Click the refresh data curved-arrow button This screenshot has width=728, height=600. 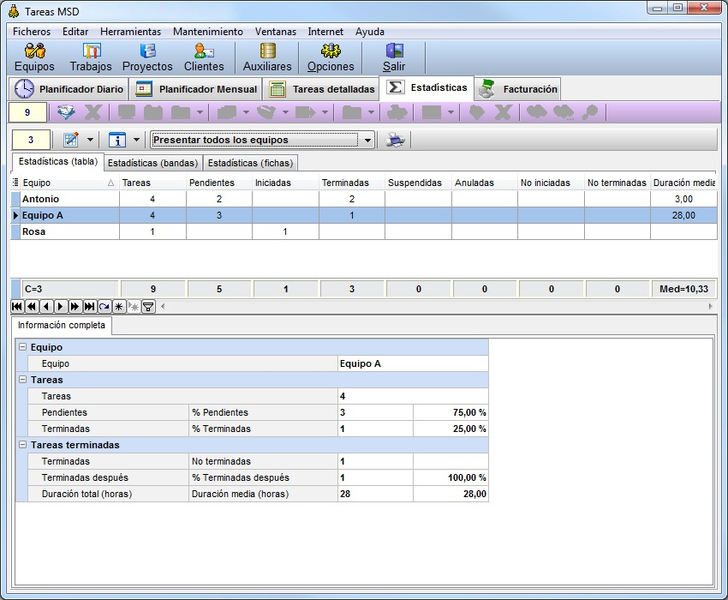(x=104, y=307)
